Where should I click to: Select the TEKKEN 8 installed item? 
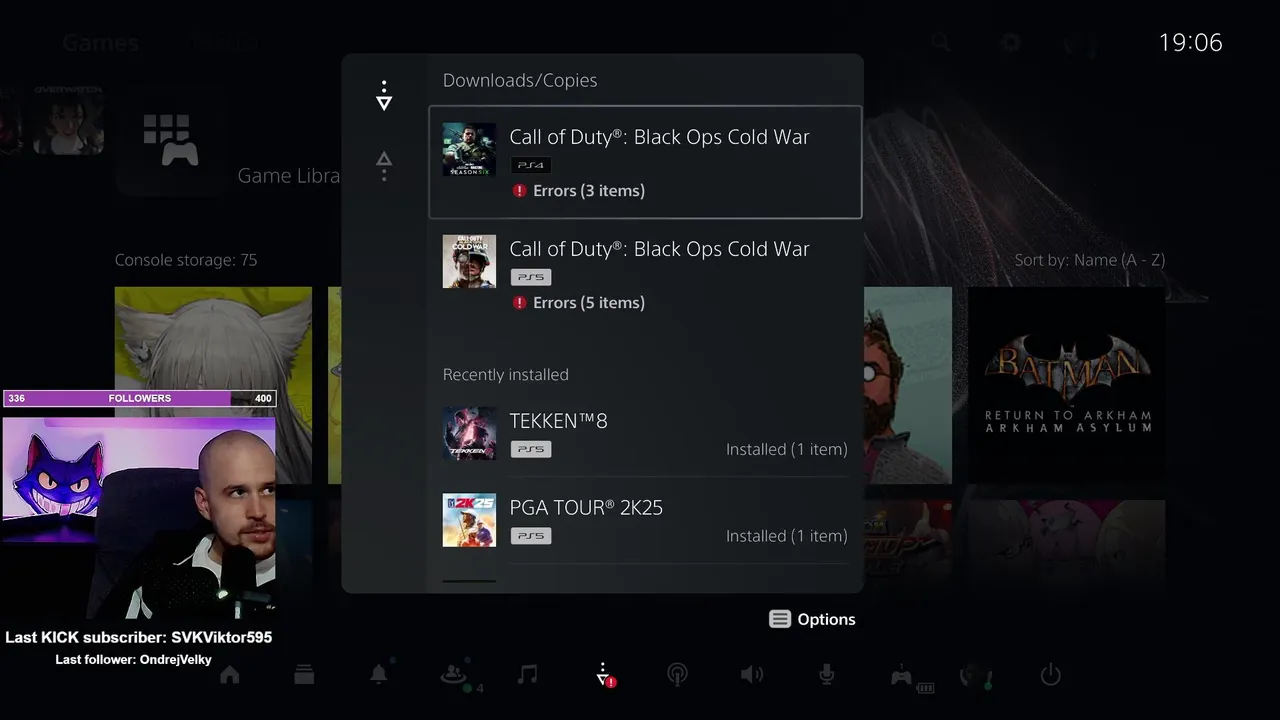coord(645,433)
